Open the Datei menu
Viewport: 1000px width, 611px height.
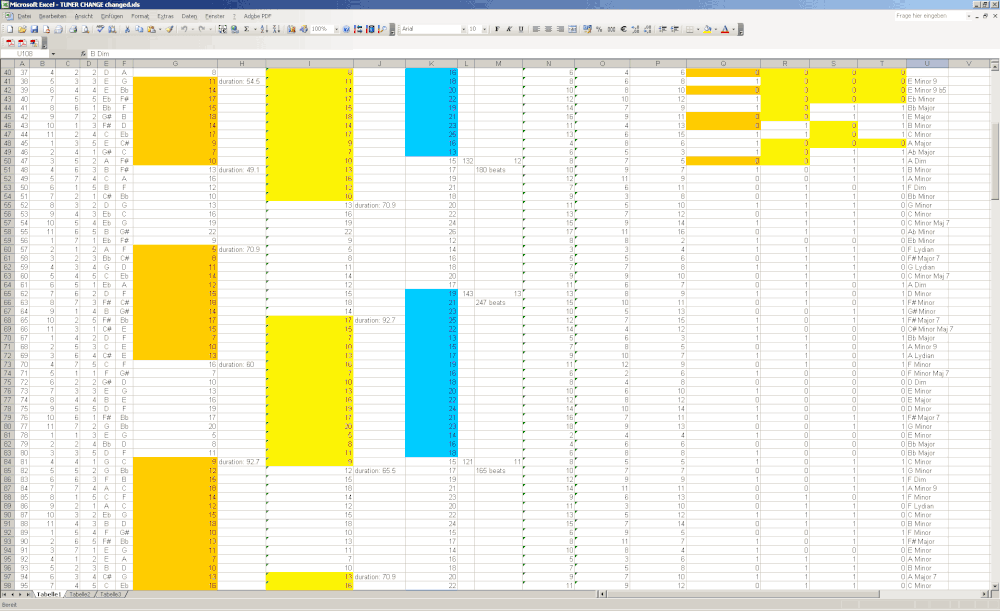tap(24, 16)
